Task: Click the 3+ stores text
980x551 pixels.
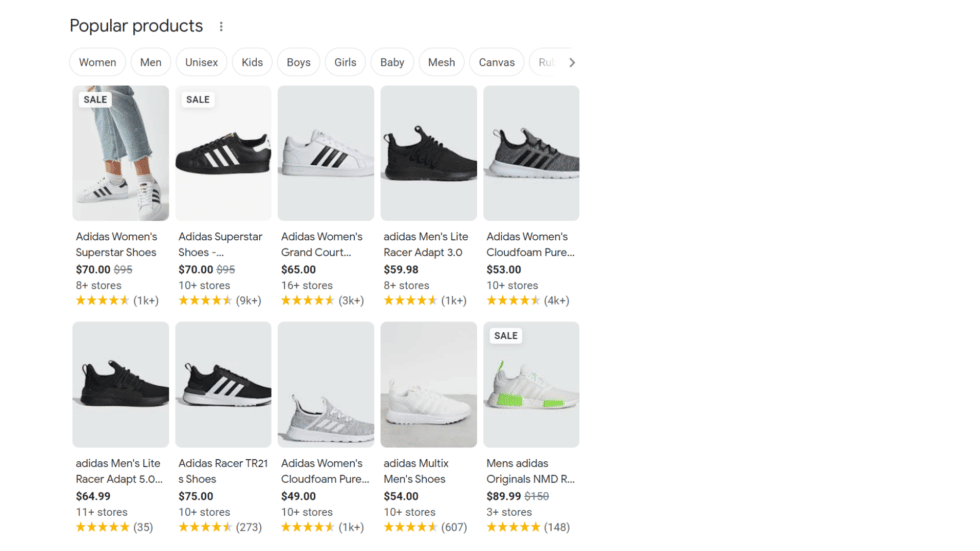Action: point(509,512)
